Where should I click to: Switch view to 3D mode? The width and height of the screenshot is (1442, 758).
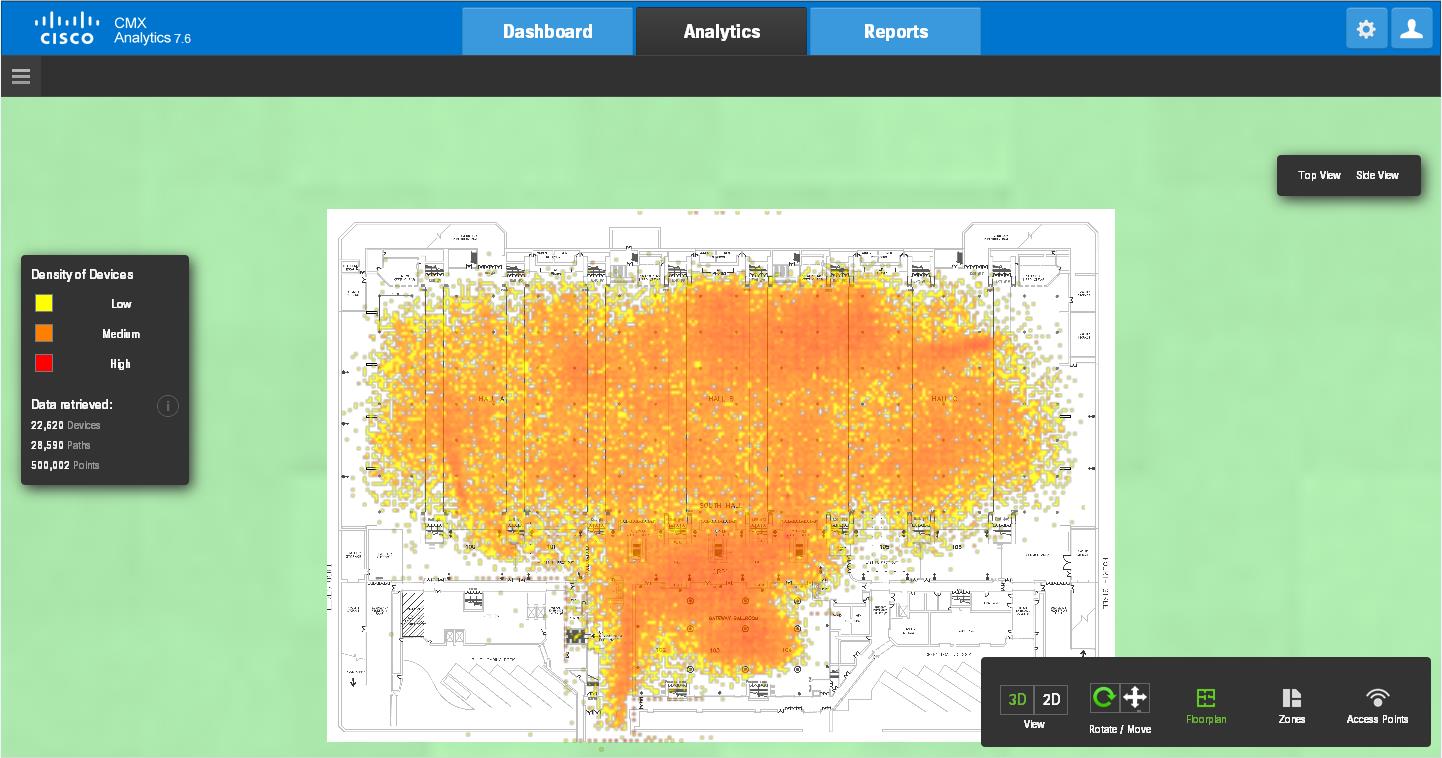tap(1017, 700)
